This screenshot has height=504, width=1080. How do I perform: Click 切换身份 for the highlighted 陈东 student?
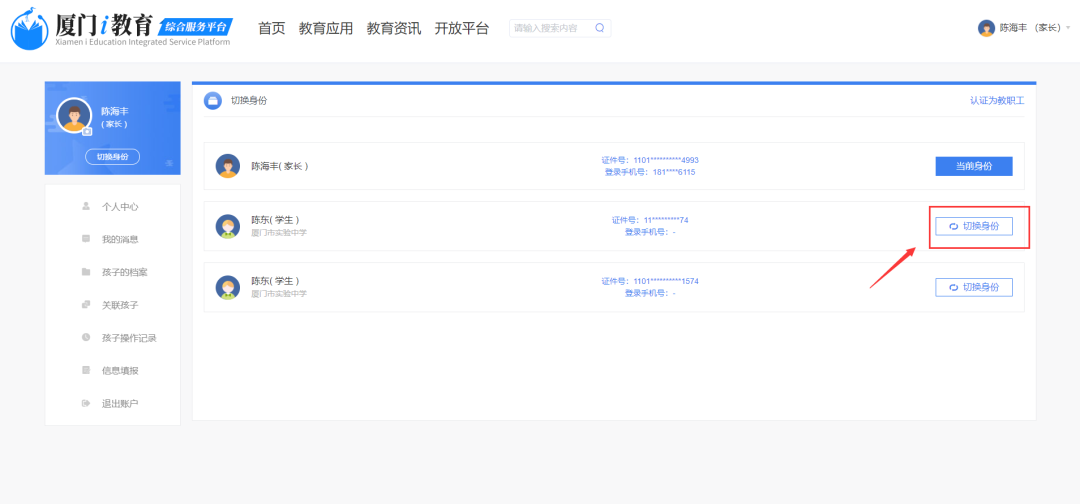[973, 226]
